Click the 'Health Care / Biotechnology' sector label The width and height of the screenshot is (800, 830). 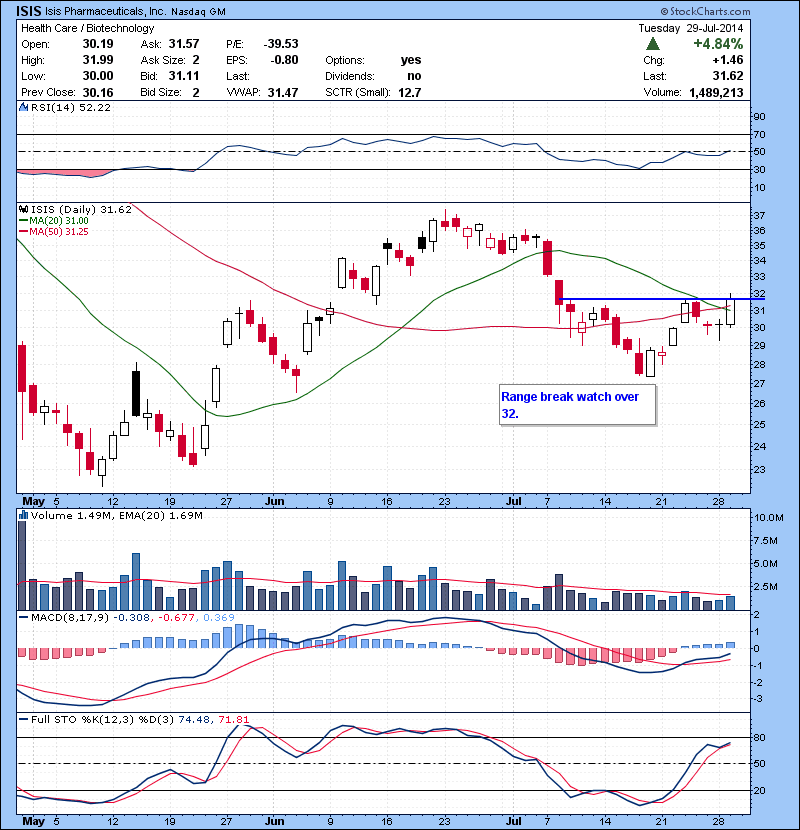(87, 28)
